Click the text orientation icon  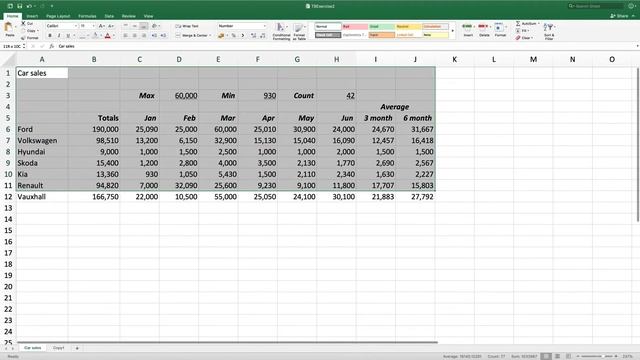(154, 26)
